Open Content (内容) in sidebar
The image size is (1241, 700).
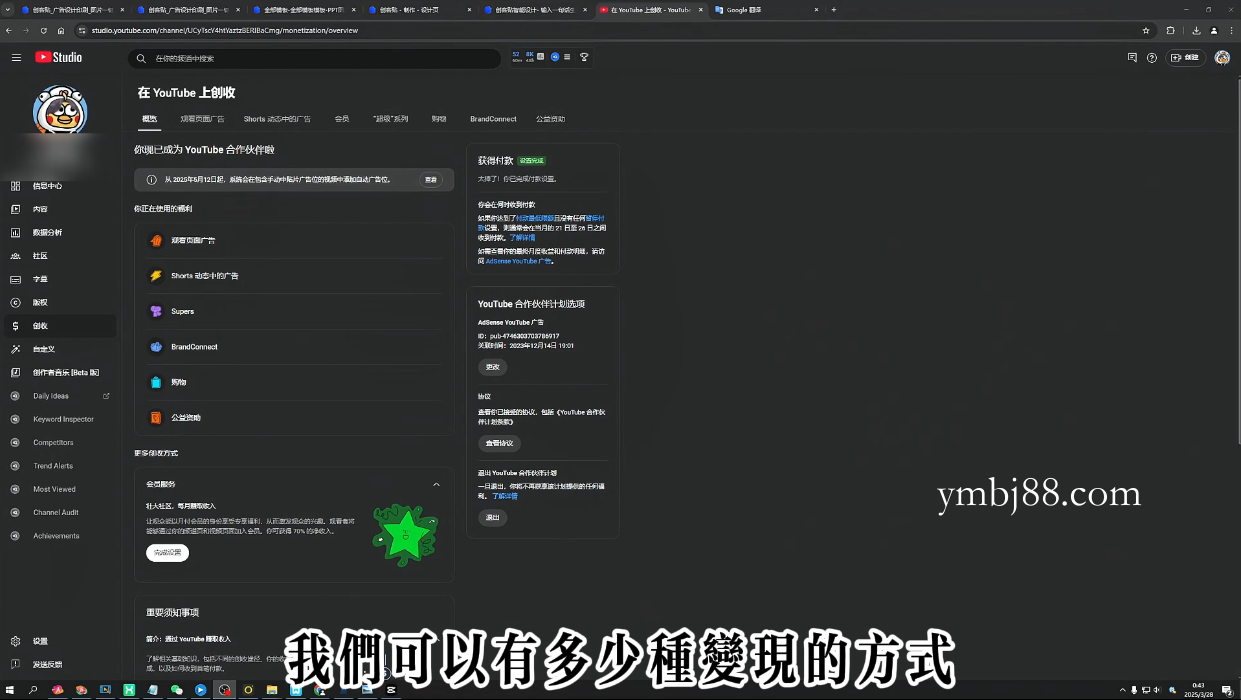click(58, 209)
